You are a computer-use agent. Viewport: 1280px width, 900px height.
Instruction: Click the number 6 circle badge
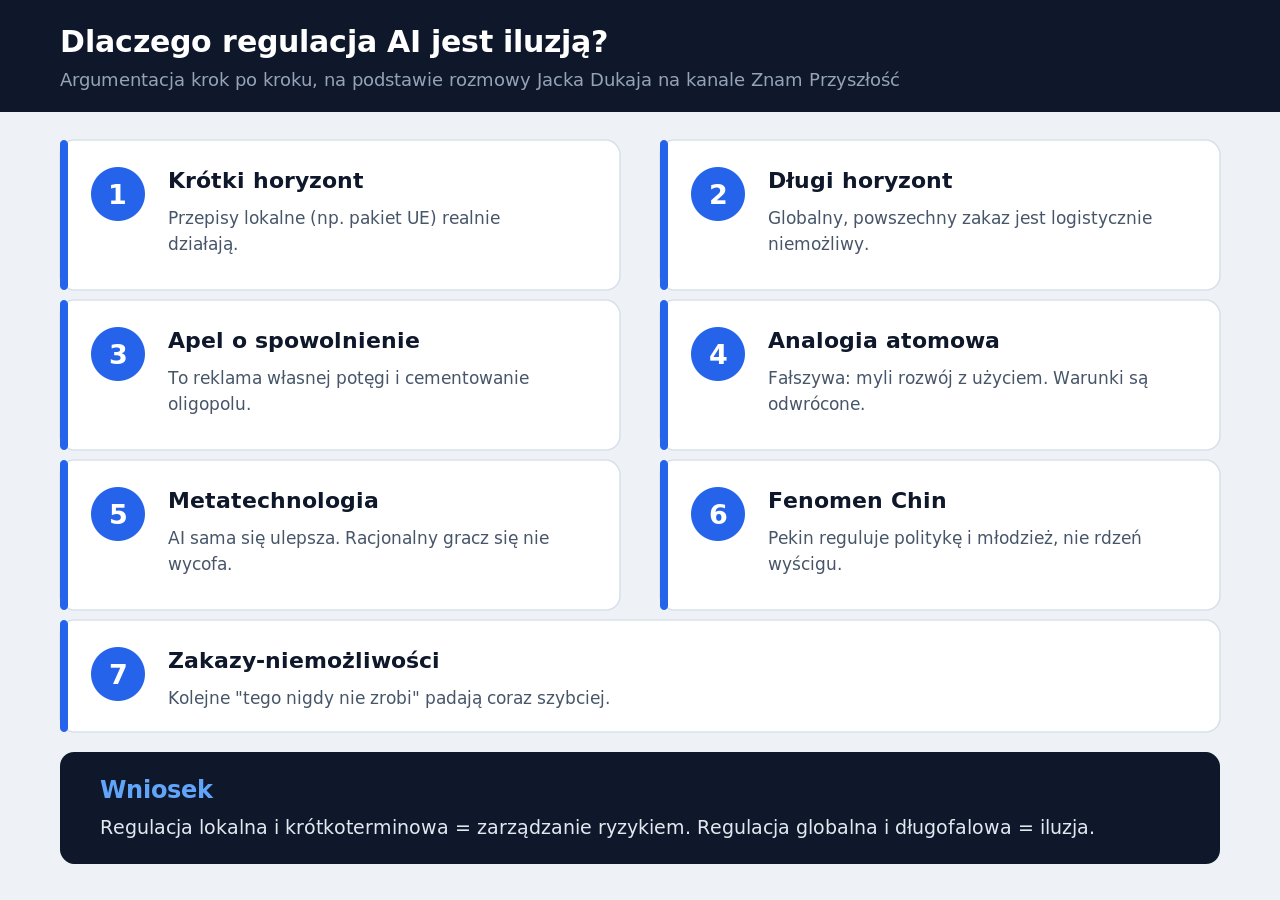718,514
